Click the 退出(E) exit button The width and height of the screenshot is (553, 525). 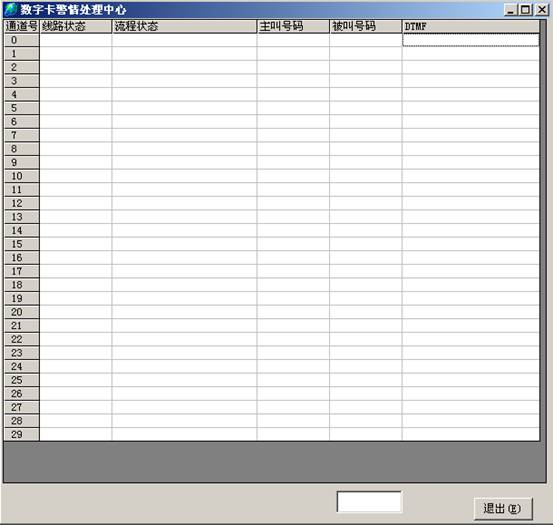pos(503,509)
